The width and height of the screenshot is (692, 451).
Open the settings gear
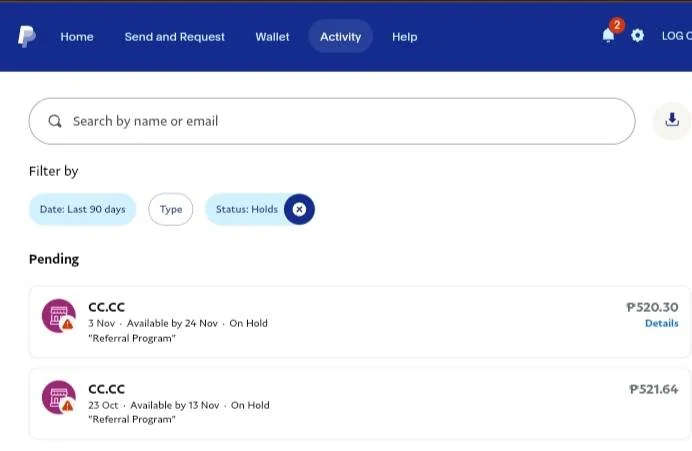637,35
